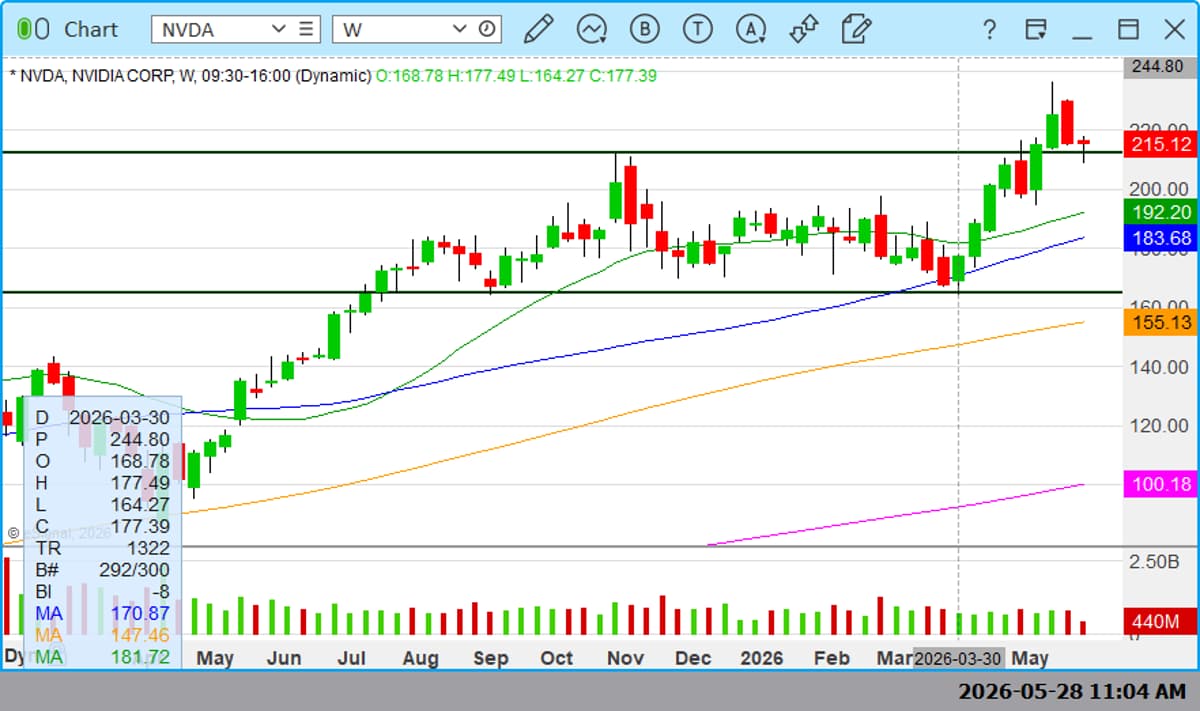Open the notepad with pencil icon
1200x711 pixels.
(x=856, y=29)
